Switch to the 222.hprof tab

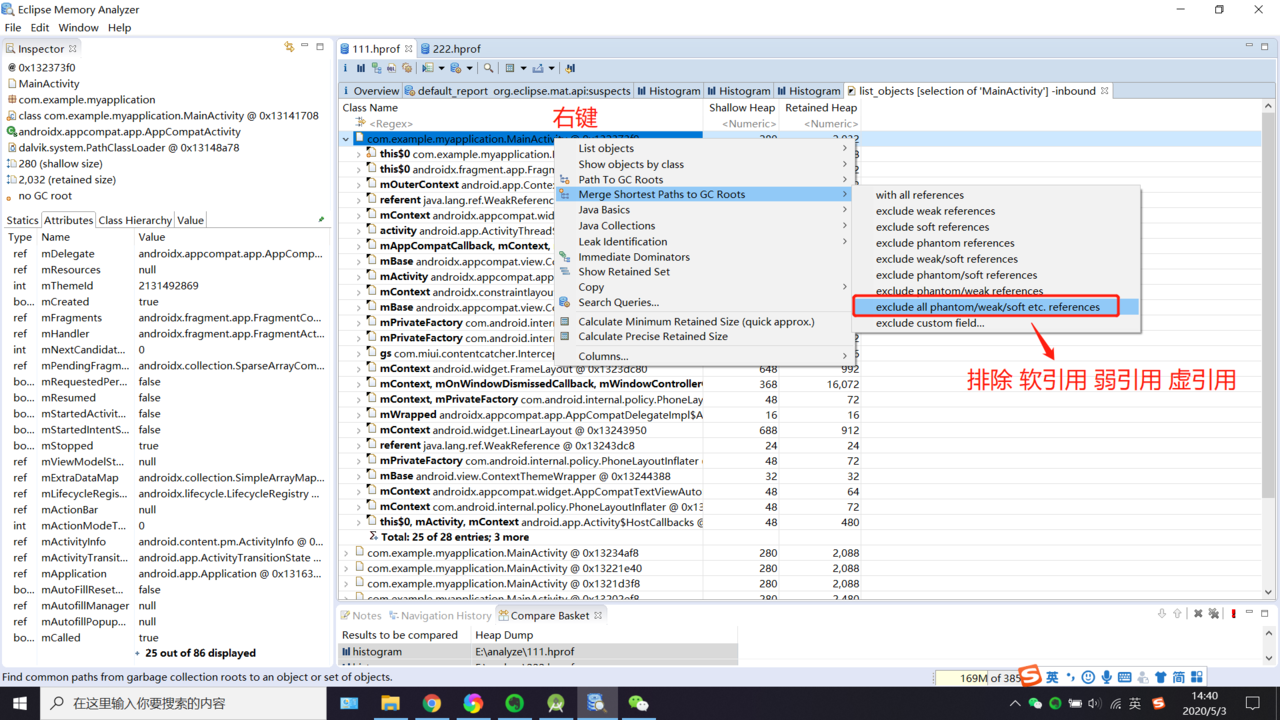[x=450, y=48]
